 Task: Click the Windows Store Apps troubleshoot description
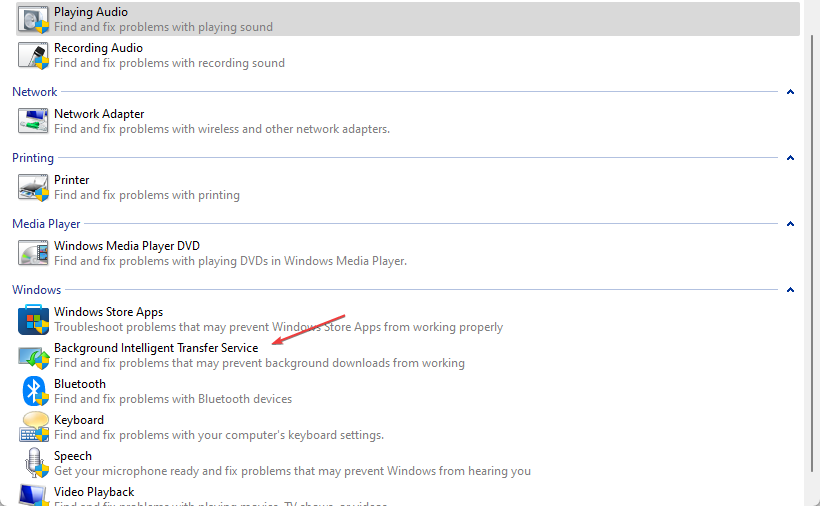tap(278, 327)
